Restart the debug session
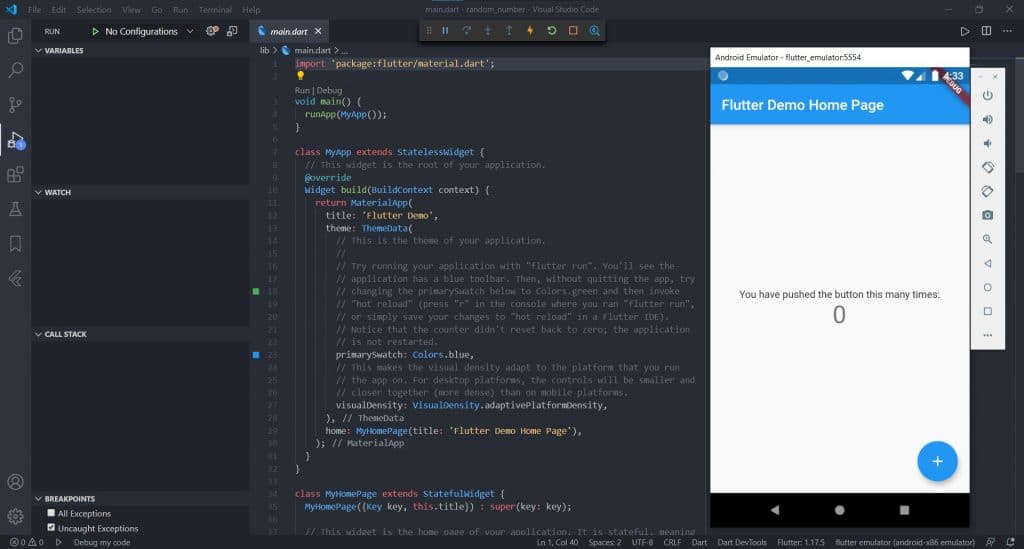 [552, 31]
